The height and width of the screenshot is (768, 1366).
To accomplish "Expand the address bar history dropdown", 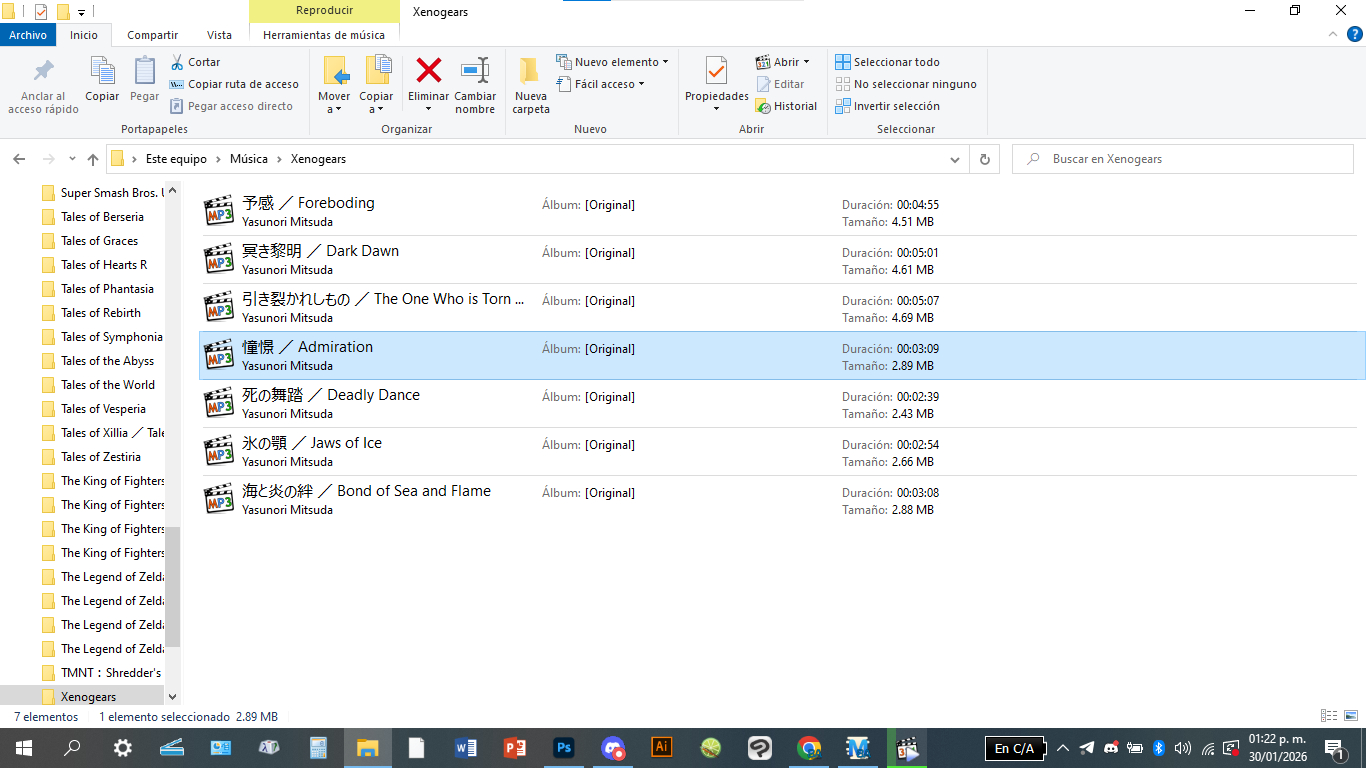I will 954,159.
